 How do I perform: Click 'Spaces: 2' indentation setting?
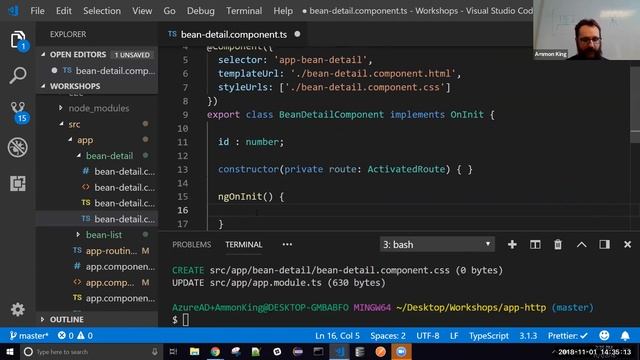coord(388,336)
